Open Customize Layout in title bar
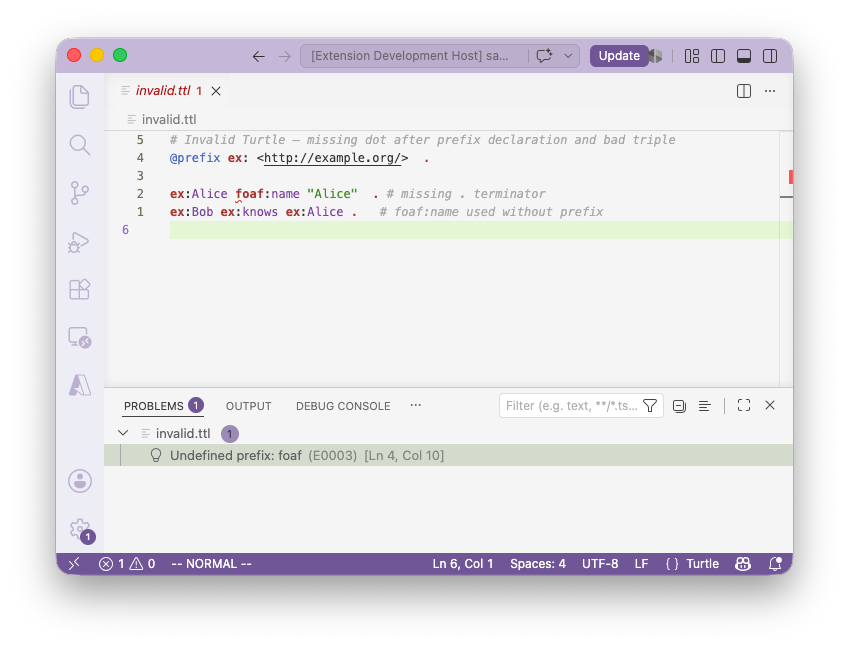849x649 pixels. 691,56
